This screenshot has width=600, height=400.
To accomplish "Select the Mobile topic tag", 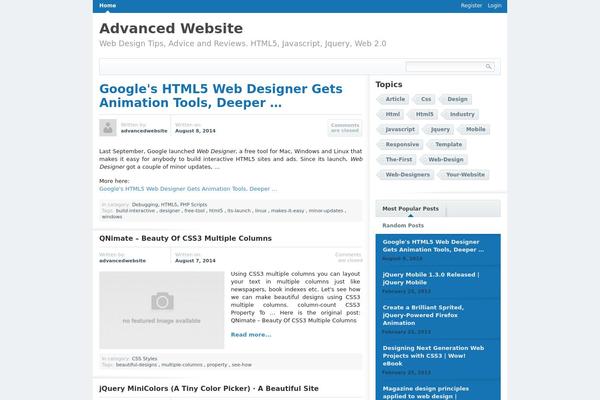I will click(473, 129).
